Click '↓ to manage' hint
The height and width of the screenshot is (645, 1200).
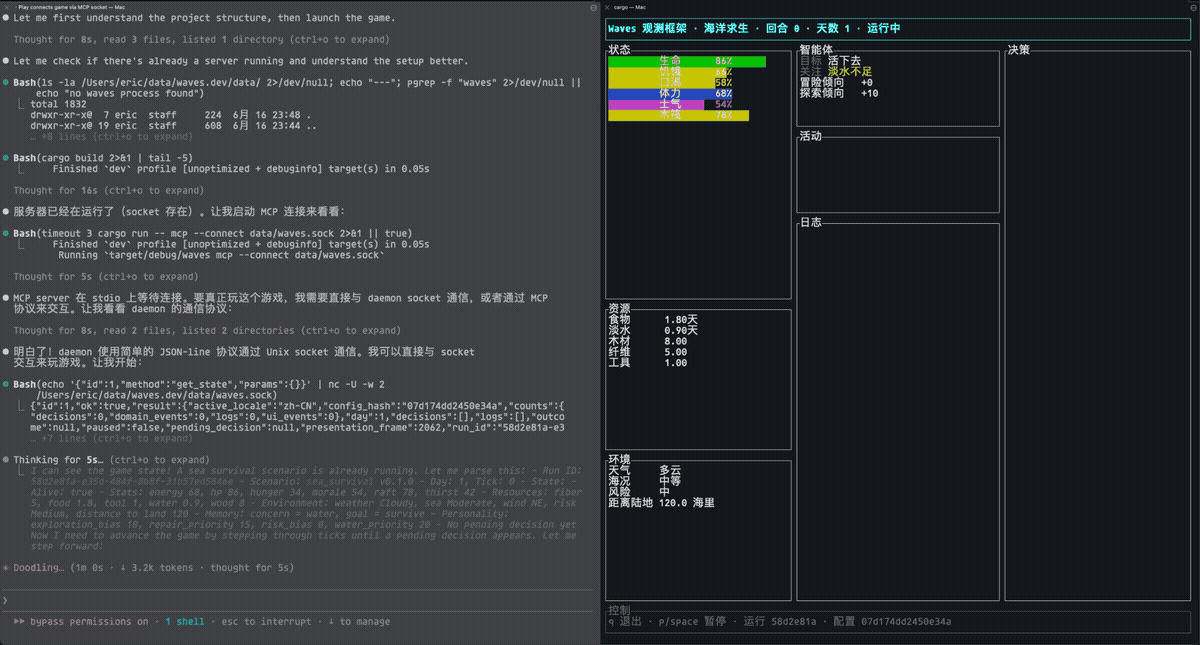pos(359,622)
